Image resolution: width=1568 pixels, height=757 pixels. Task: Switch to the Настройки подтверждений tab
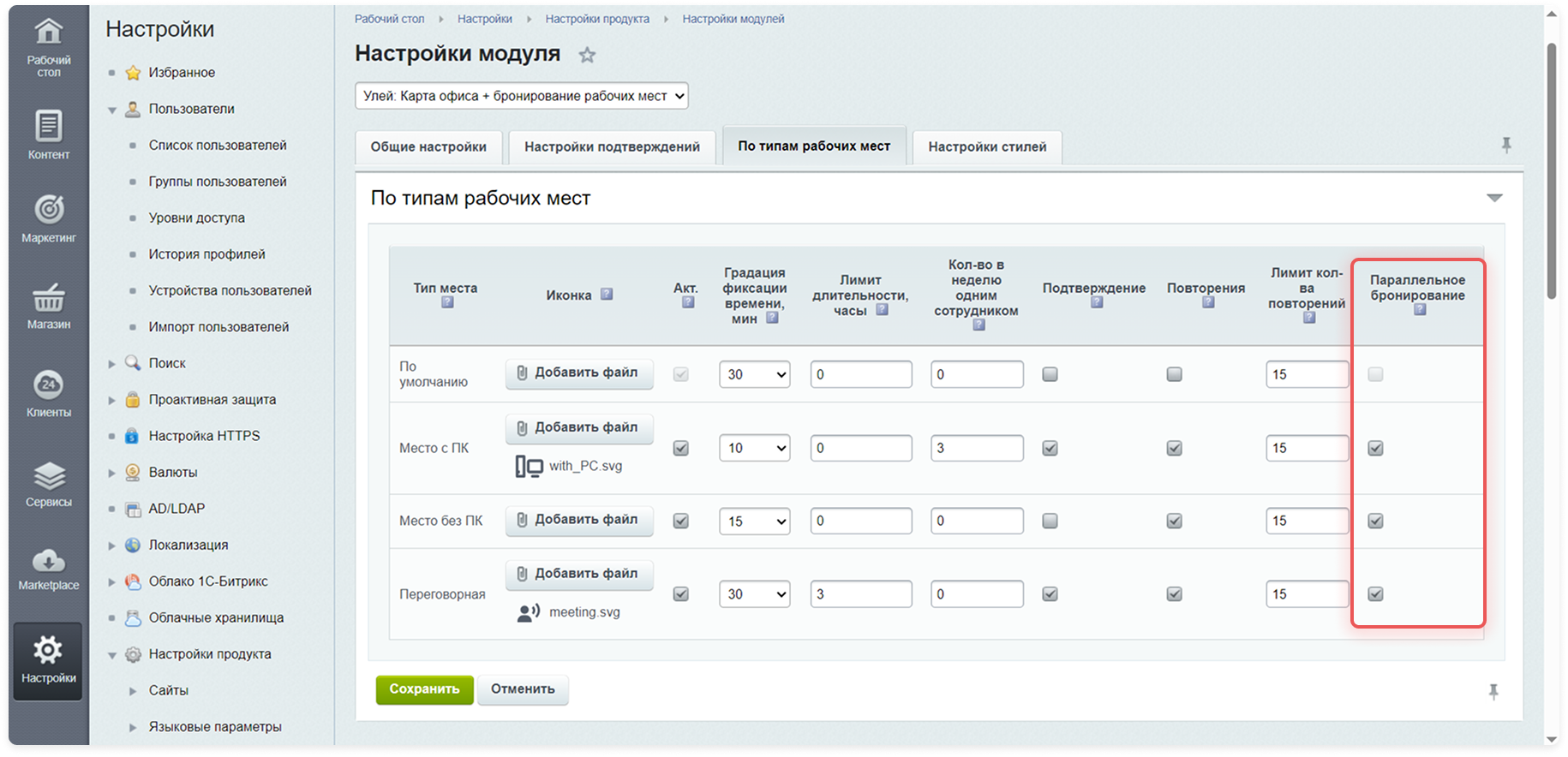coord(612,147)
